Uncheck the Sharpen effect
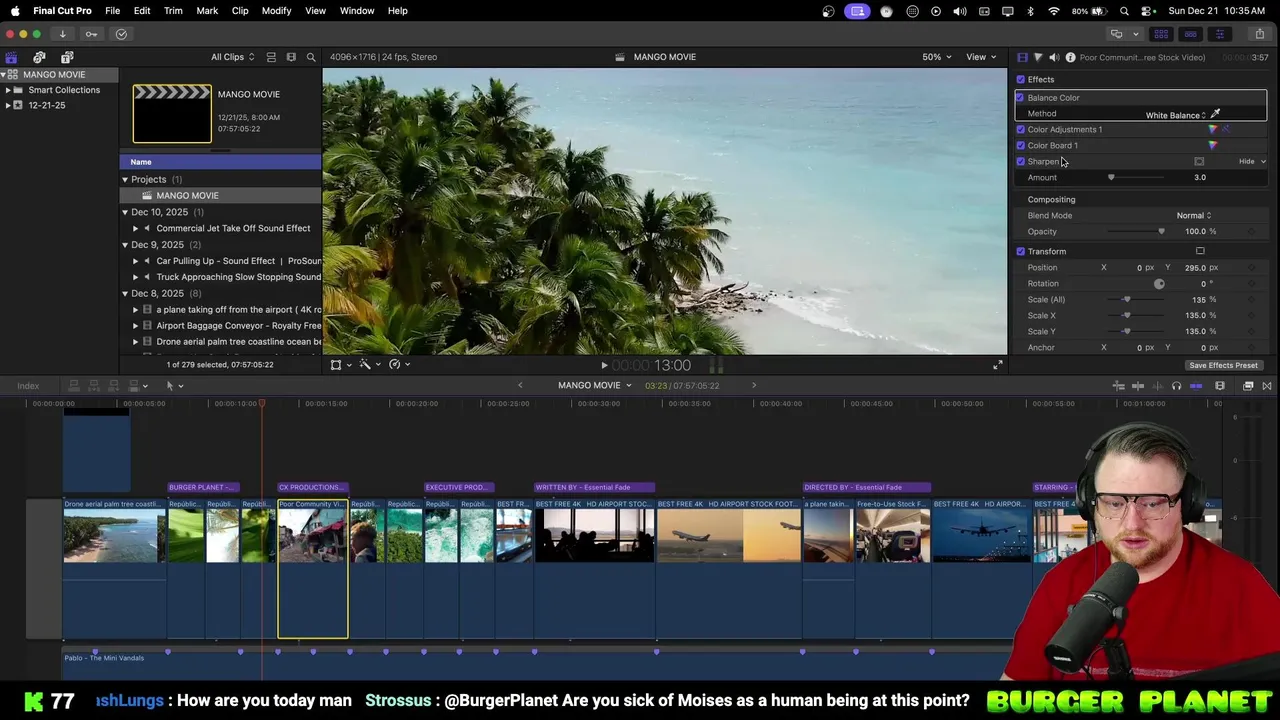Viewport: 1280px width, 720px height. pyautogui.click(x=1020, y=161)
